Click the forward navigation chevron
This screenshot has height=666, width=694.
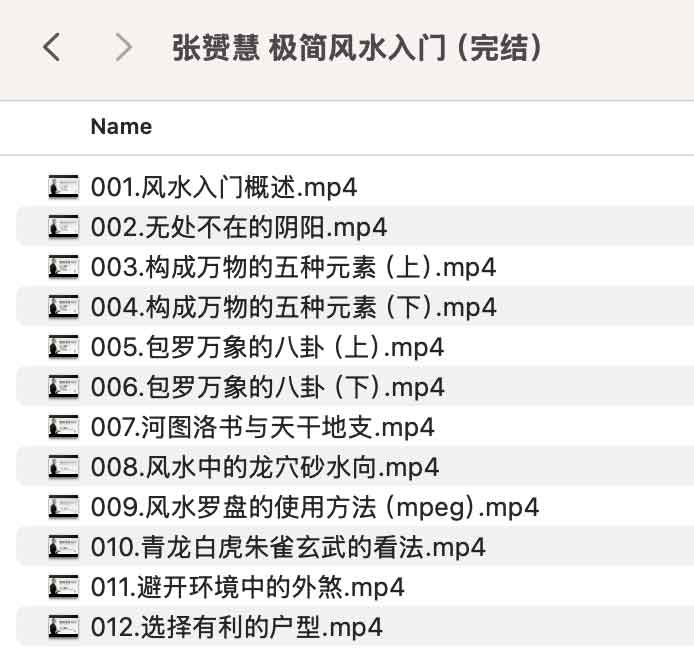click(124, 47)
